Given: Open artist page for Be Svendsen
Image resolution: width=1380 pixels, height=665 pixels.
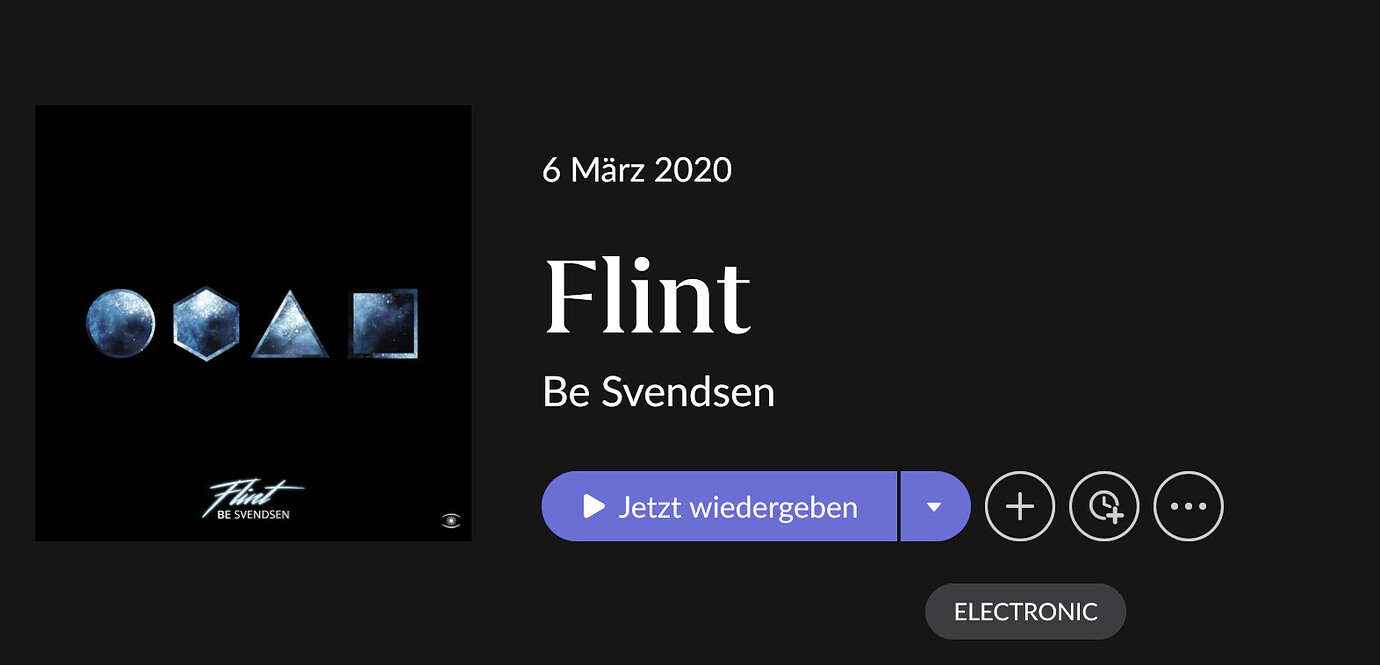Looking at the screenshot, I should (x=658, y=392).
